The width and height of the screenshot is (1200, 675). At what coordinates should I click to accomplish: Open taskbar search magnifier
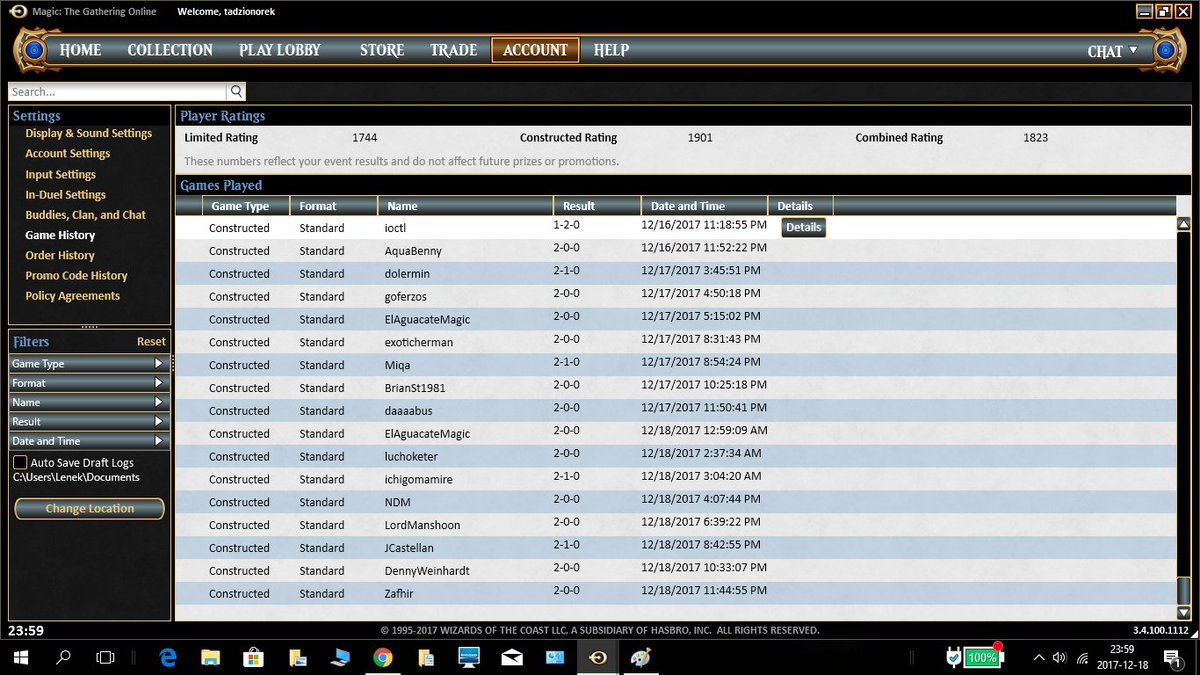(63, 657)
